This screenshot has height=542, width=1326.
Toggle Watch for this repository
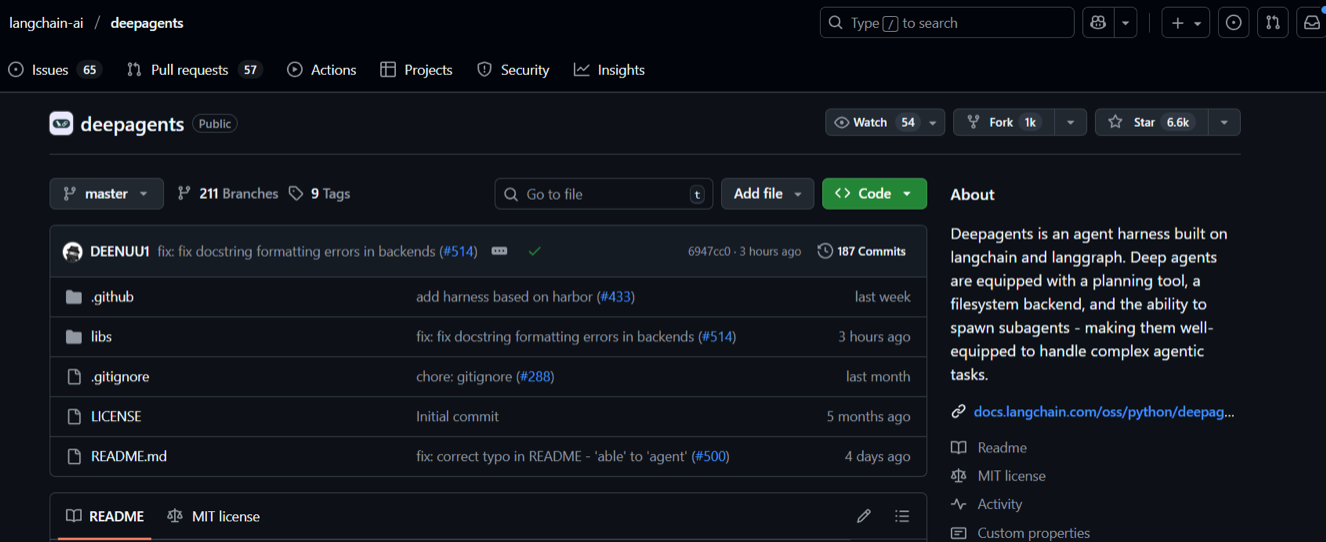pos(872,122)
